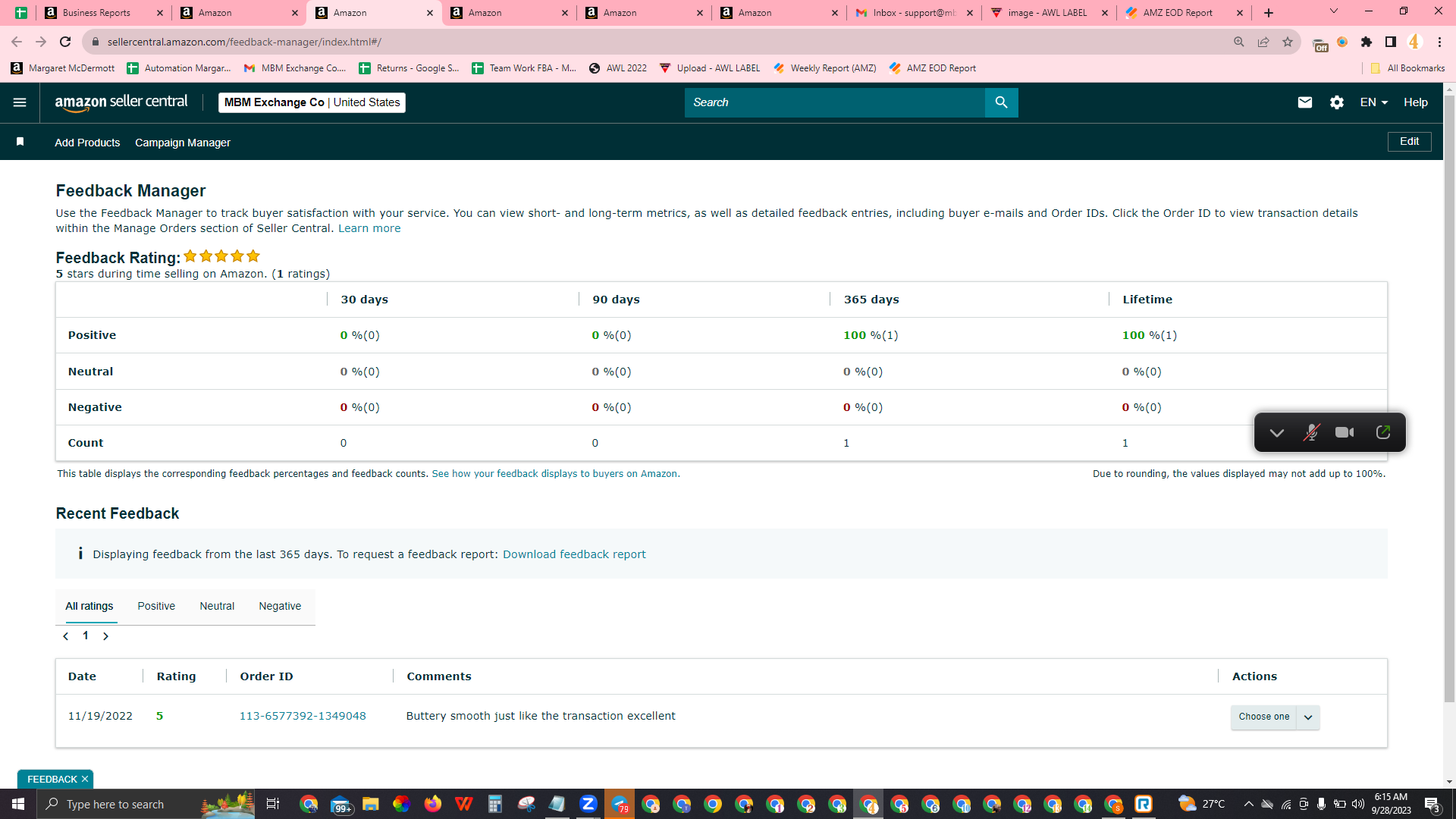Viewport: 1456px width, 819px height.
Task: Go to the previous feedback page
Action: tap(66, 636)
